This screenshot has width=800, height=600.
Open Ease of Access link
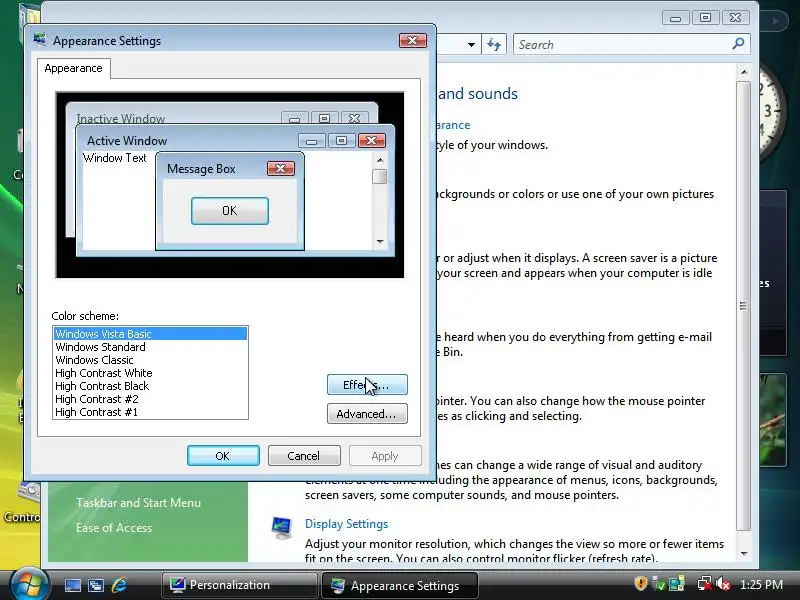pos(114,528)
